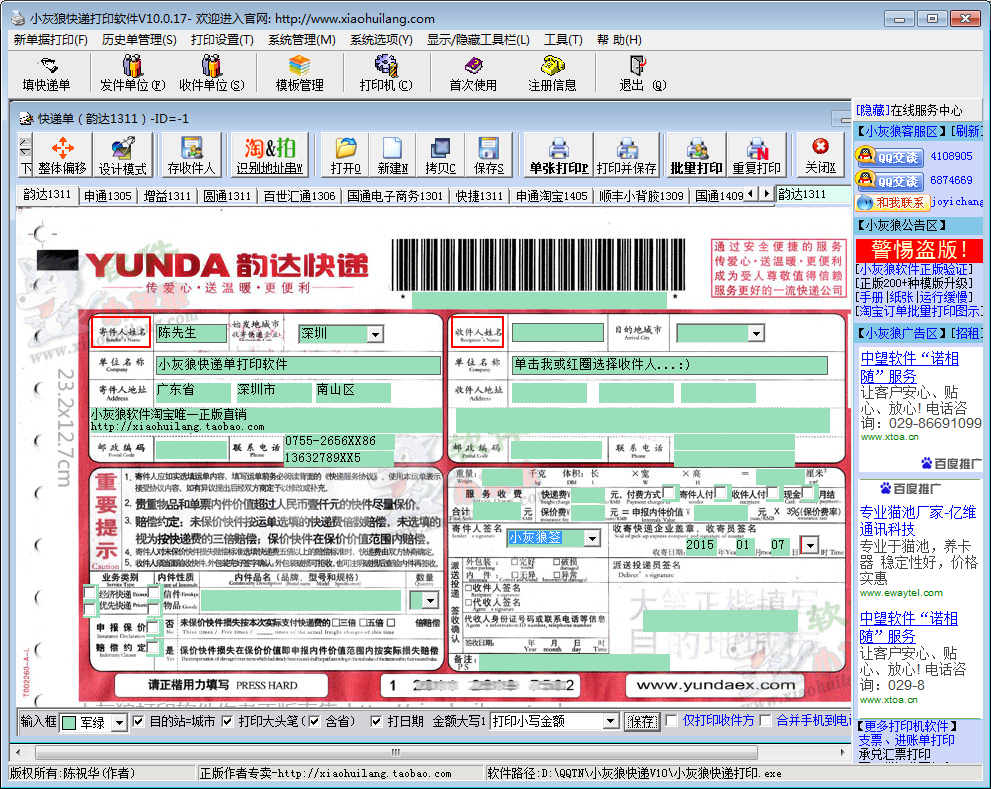Viewport: 991px width, 789px height.
Task: Click the 军绿 input box color swatch
Action: (68, 721)
